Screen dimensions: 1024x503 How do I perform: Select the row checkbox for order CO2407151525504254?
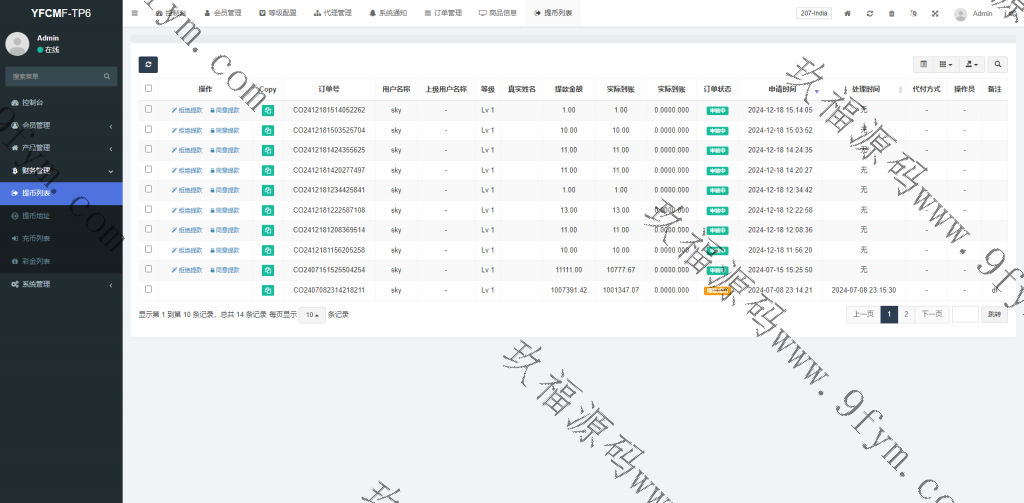tap(148, 269)
